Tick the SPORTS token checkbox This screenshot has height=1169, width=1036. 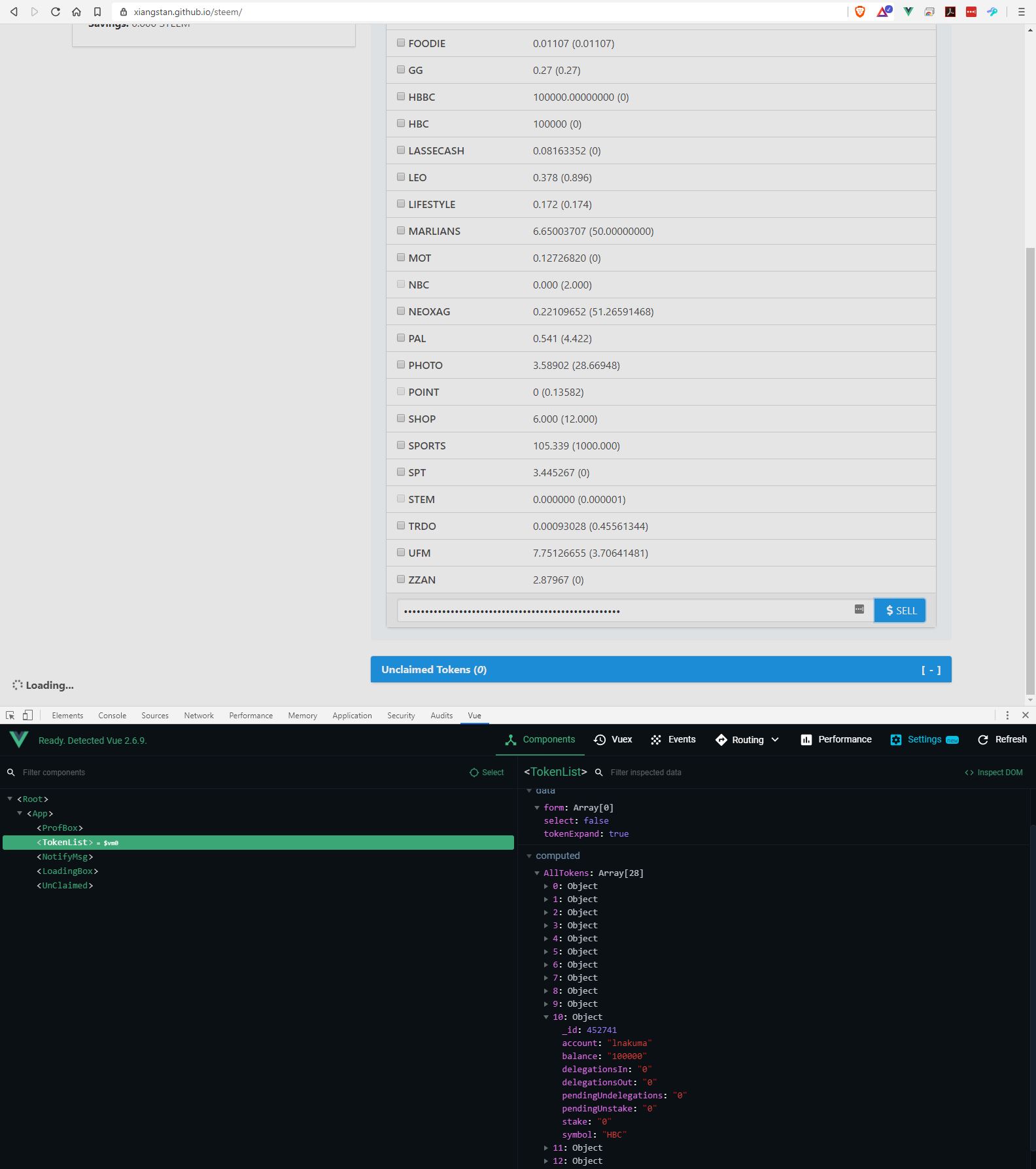(401, 445)
